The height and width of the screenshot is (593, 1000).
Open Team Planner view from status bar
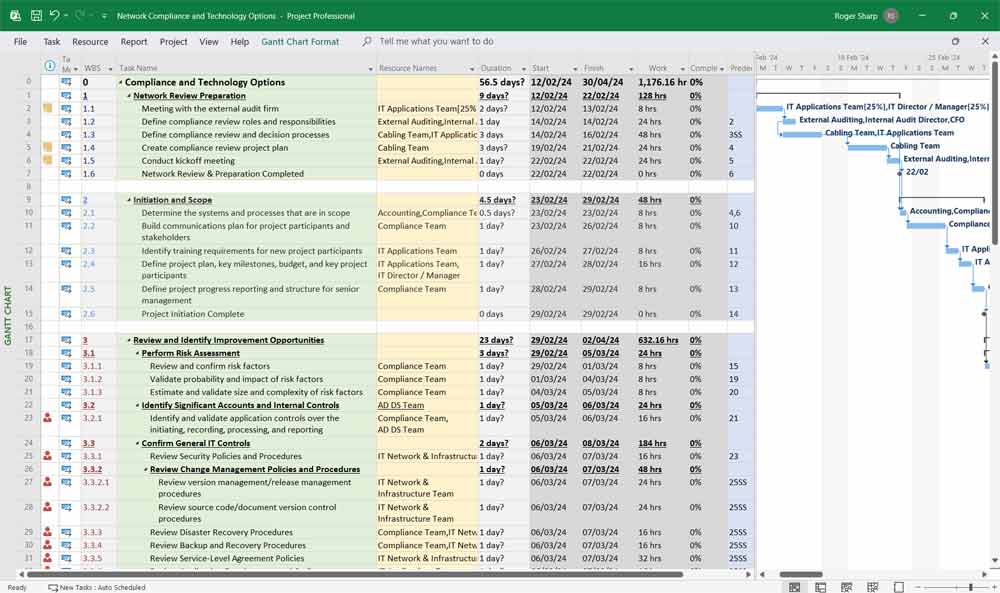846,587
